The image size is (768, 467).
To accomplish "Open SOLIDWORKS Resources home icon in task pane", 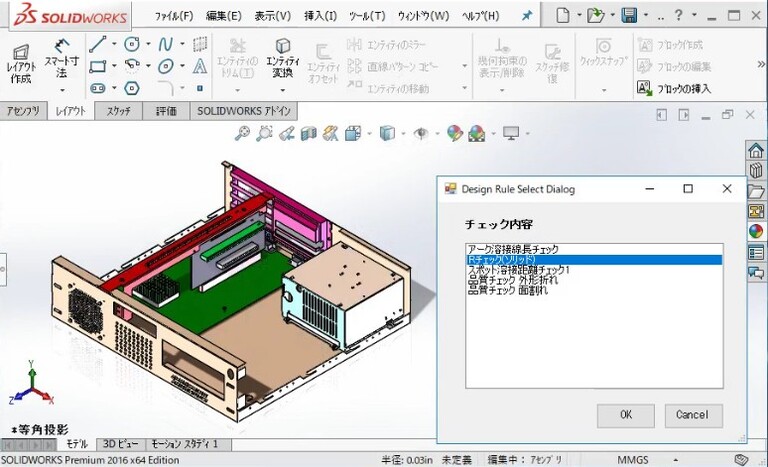I will point(756,150).
